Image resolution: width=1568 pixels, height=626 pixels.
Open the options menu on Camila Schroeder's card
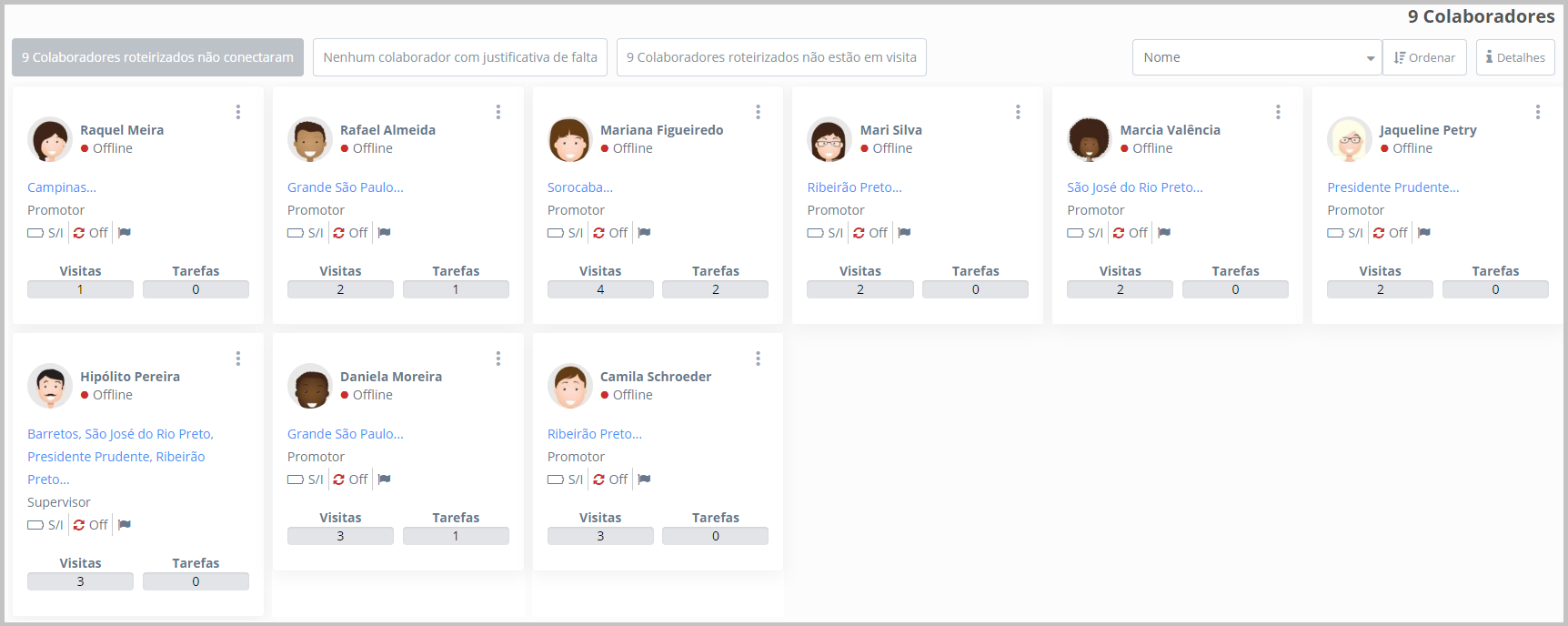tap(758, 358)
